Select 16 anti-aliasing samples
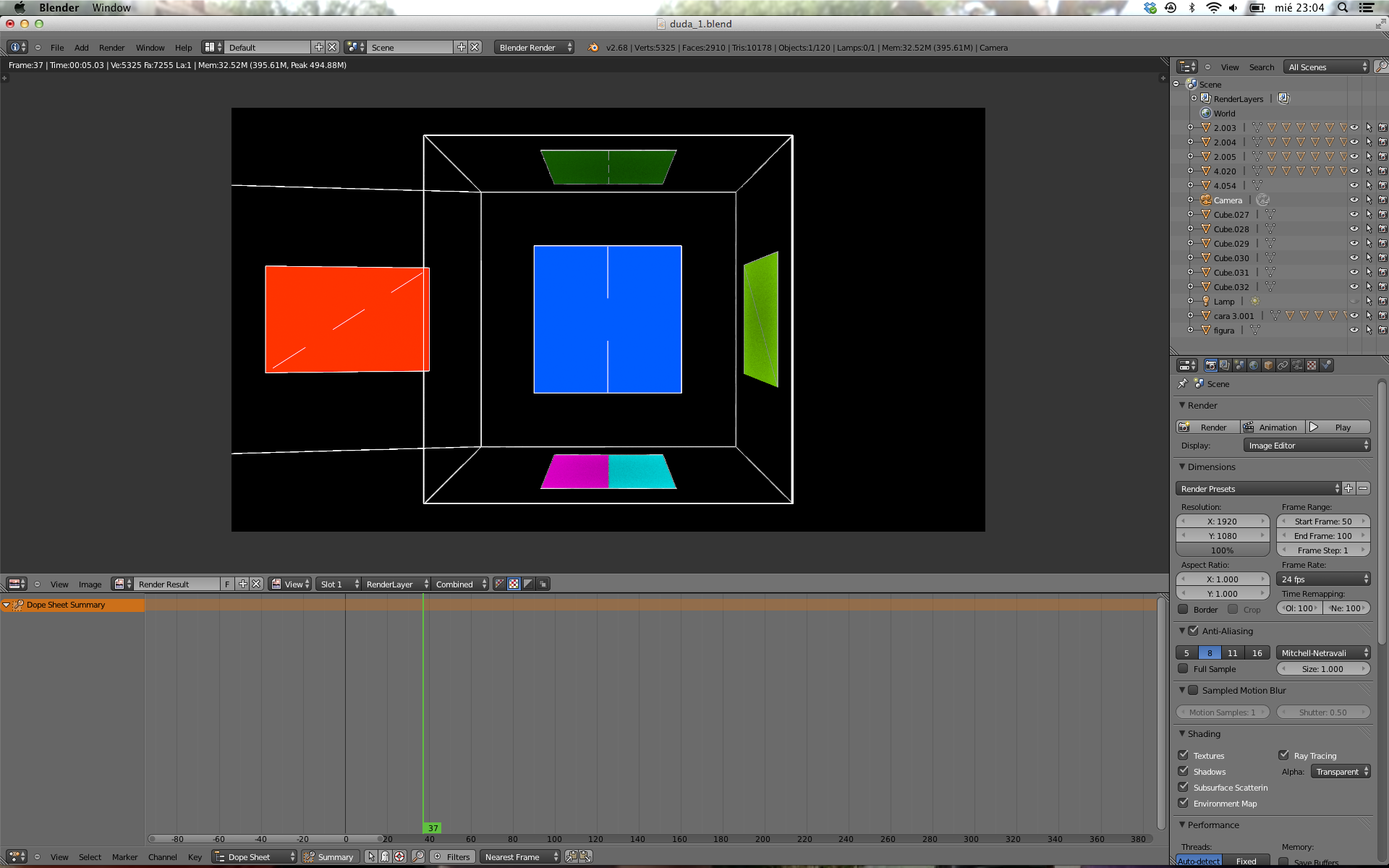The image size is (1389, 868). 1257,652
